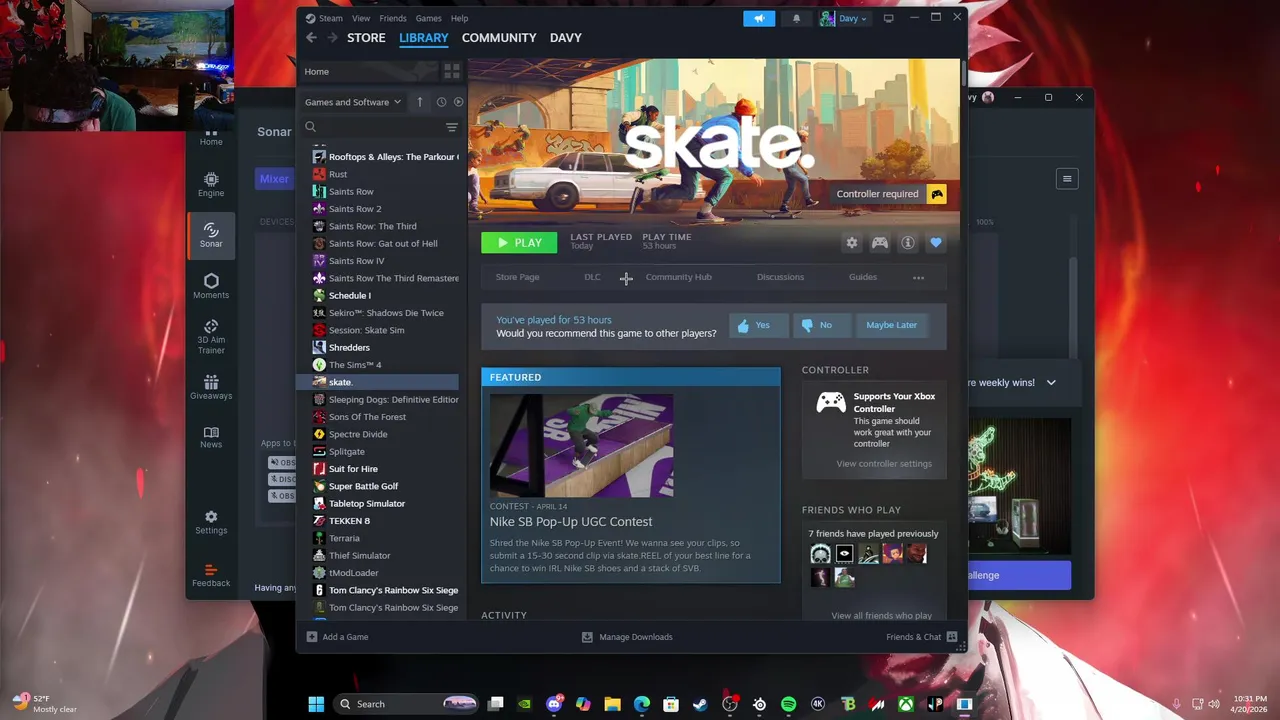Click the Add a Game plus icon
Image resolution: width=1280 pixels, height=720 pixels.
click(x=312, y=637)
